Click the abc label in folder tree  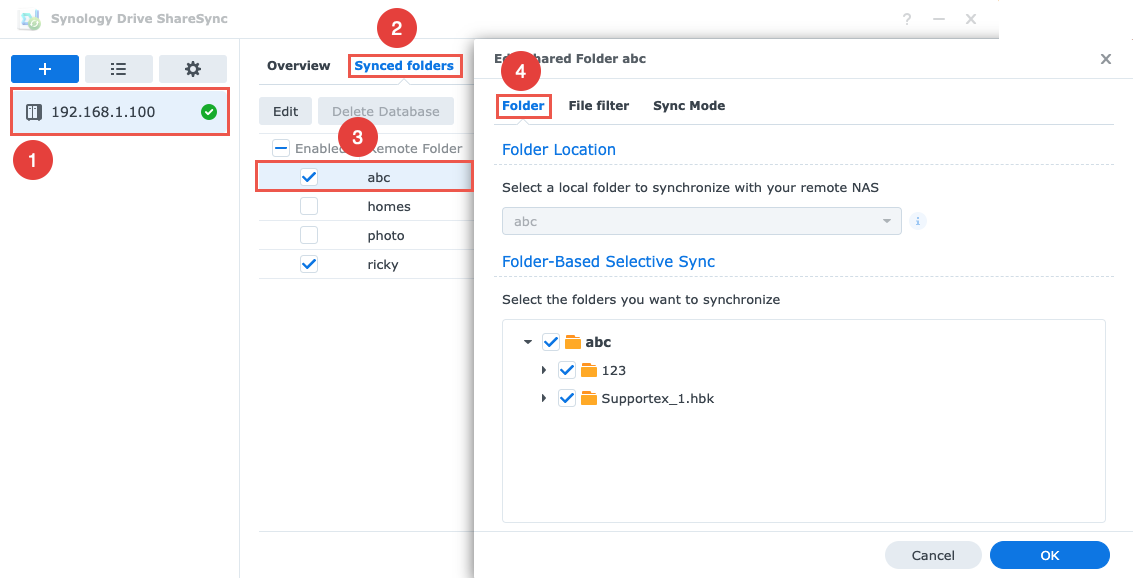598,342
